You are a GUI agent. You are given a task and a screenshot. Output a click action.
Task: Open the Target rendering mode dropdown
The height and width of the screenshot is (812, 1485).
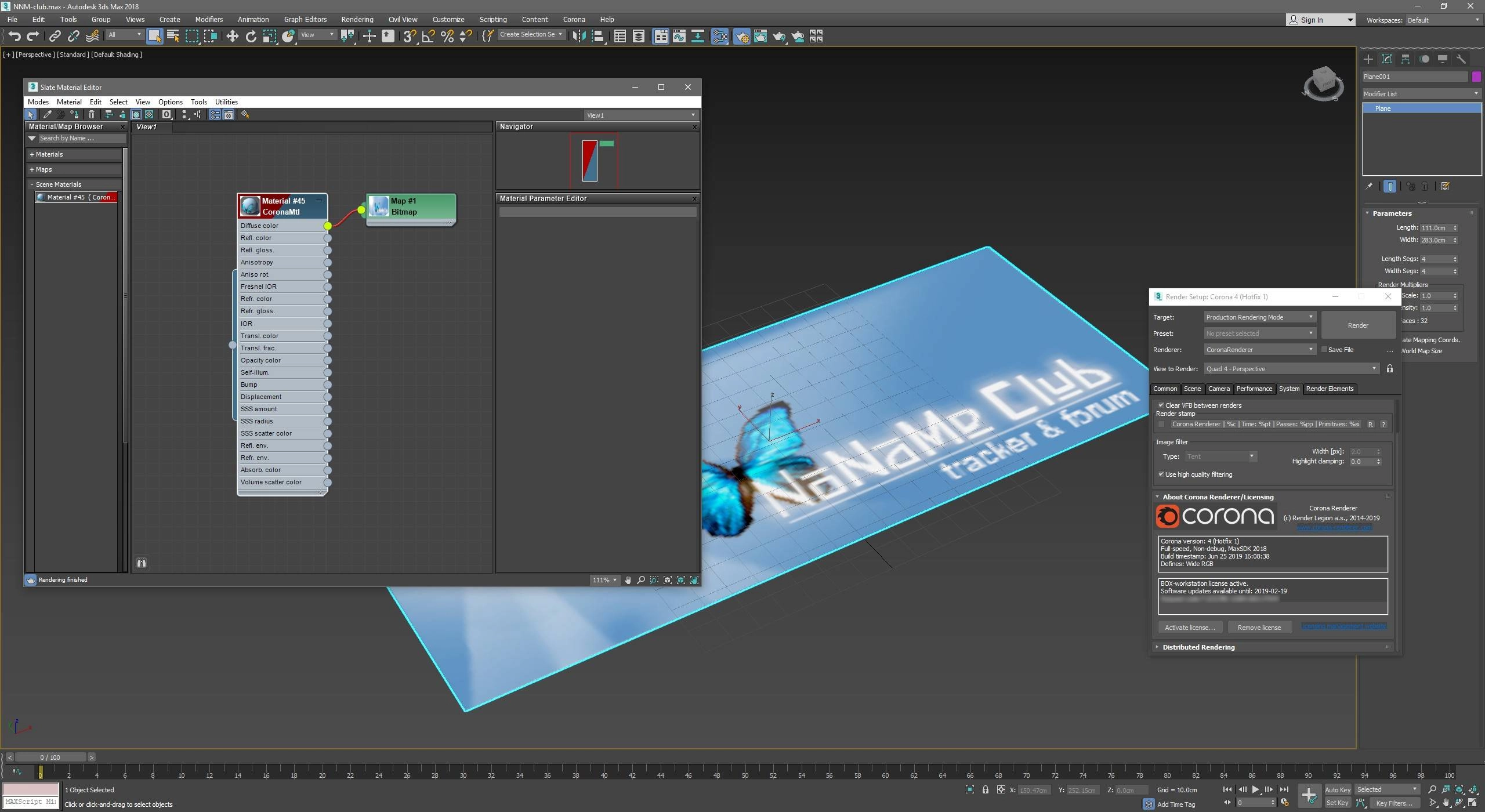pos(1259,317)
